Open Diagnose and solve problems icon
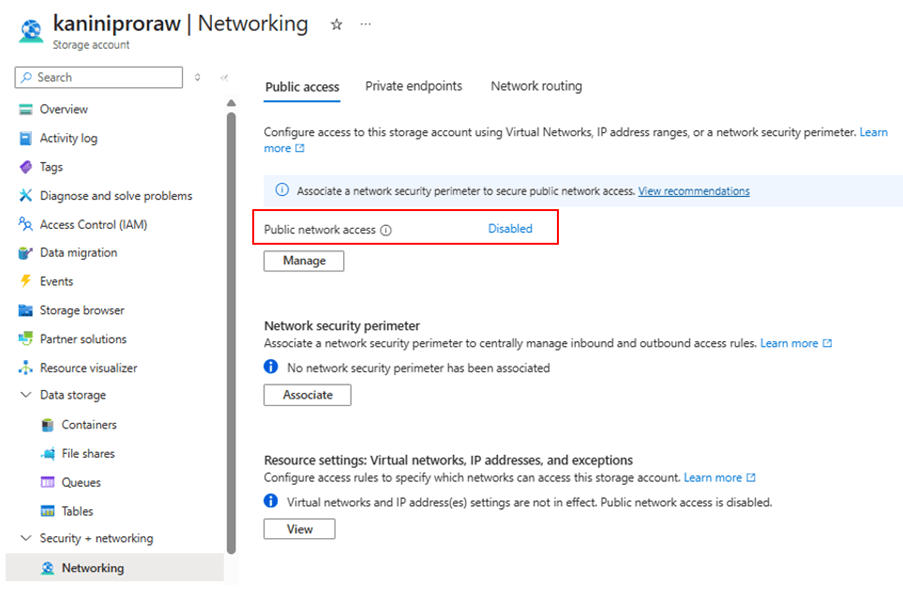 click(x=26, y=196)
